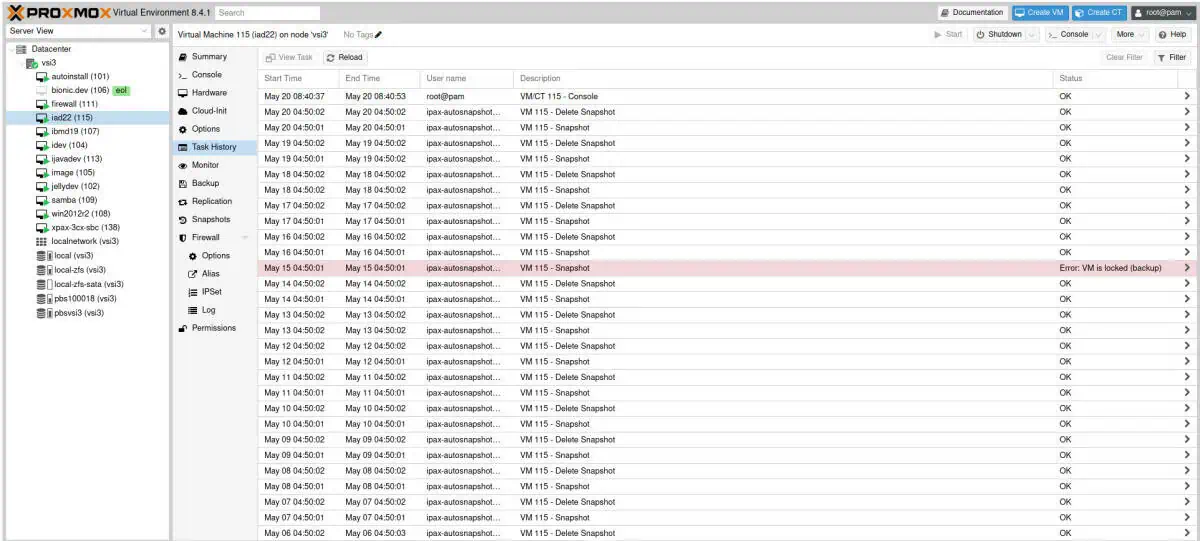Open the root@pam user menu
Viewport: 1200px width, 541px height.
click(1162, 13)
